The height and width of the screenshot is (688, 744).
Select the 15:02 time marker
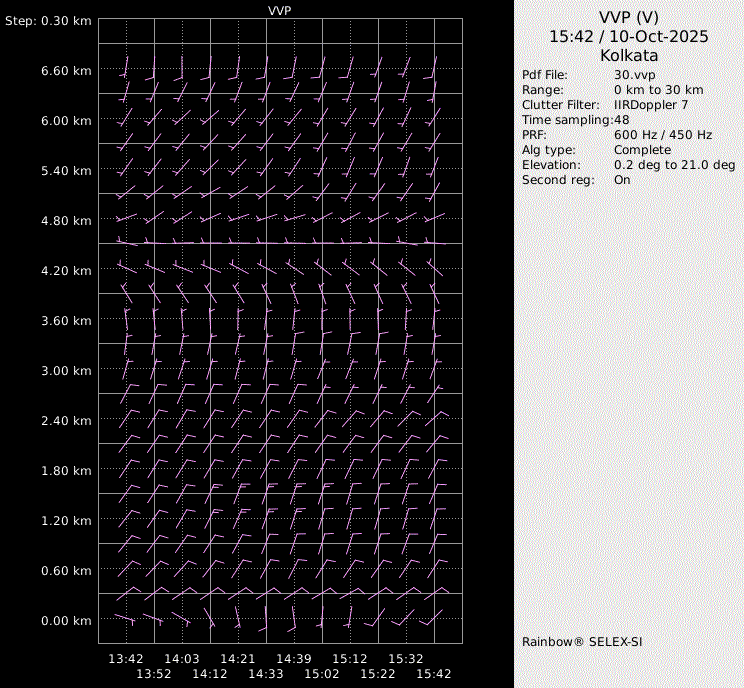pyautogui.click(x=322, y=674)
